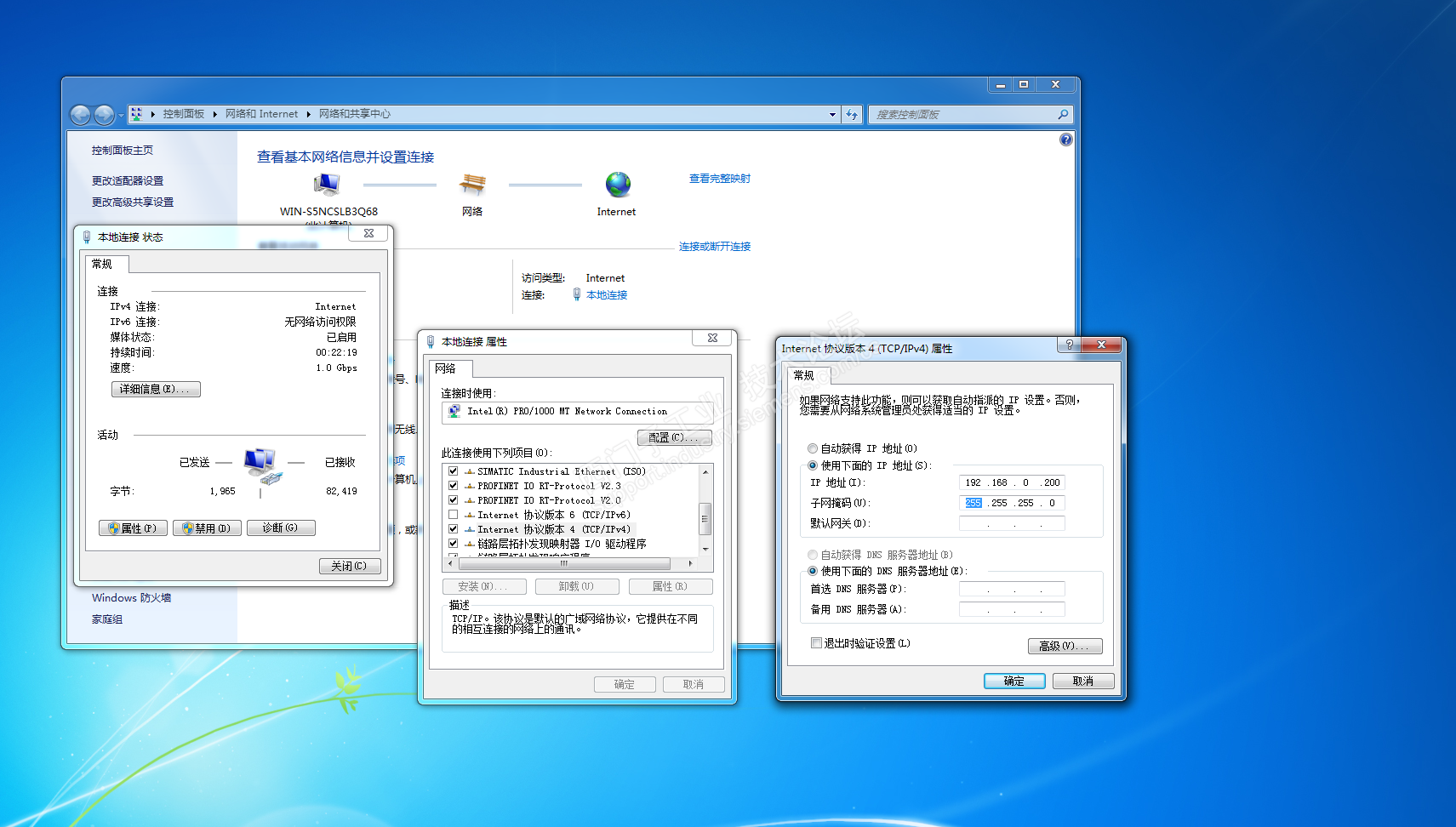Image resolution: width=1456 pixels, height=827 pixels.
Task: Click 连接或断开连接 link
Action: (715, 247)
